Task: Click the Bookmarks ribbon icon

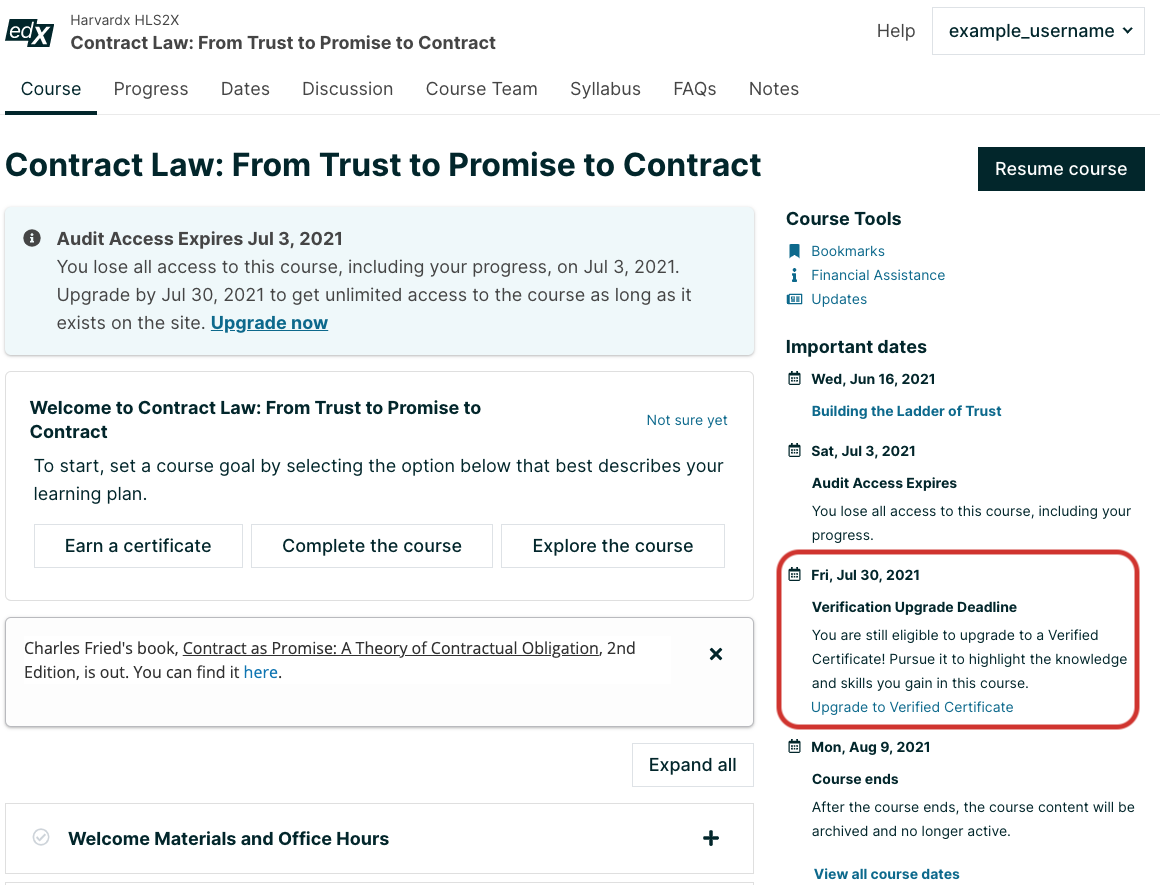Action: (794, 251)
